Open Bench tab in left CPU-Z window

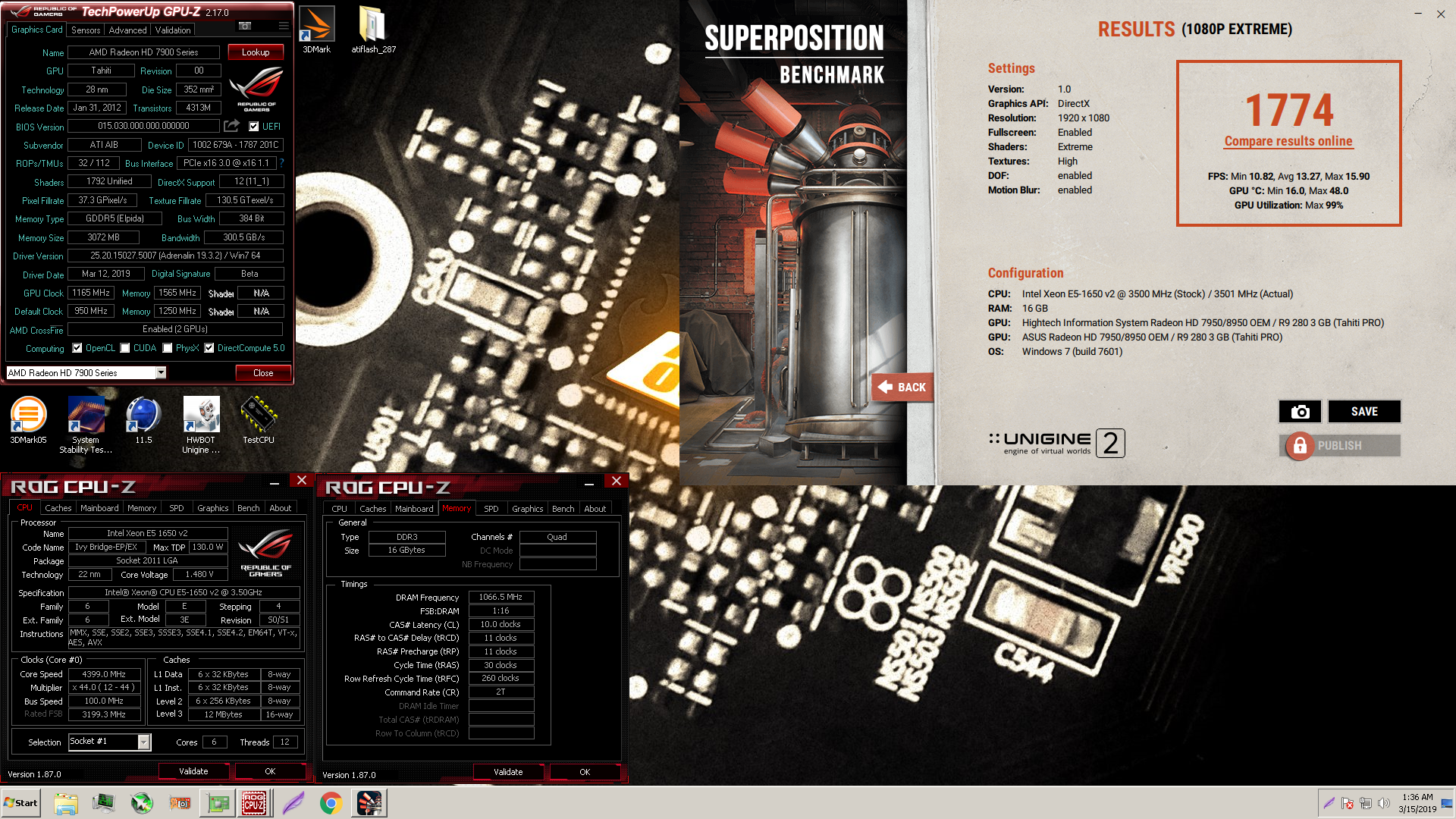(x=249, y=508)
